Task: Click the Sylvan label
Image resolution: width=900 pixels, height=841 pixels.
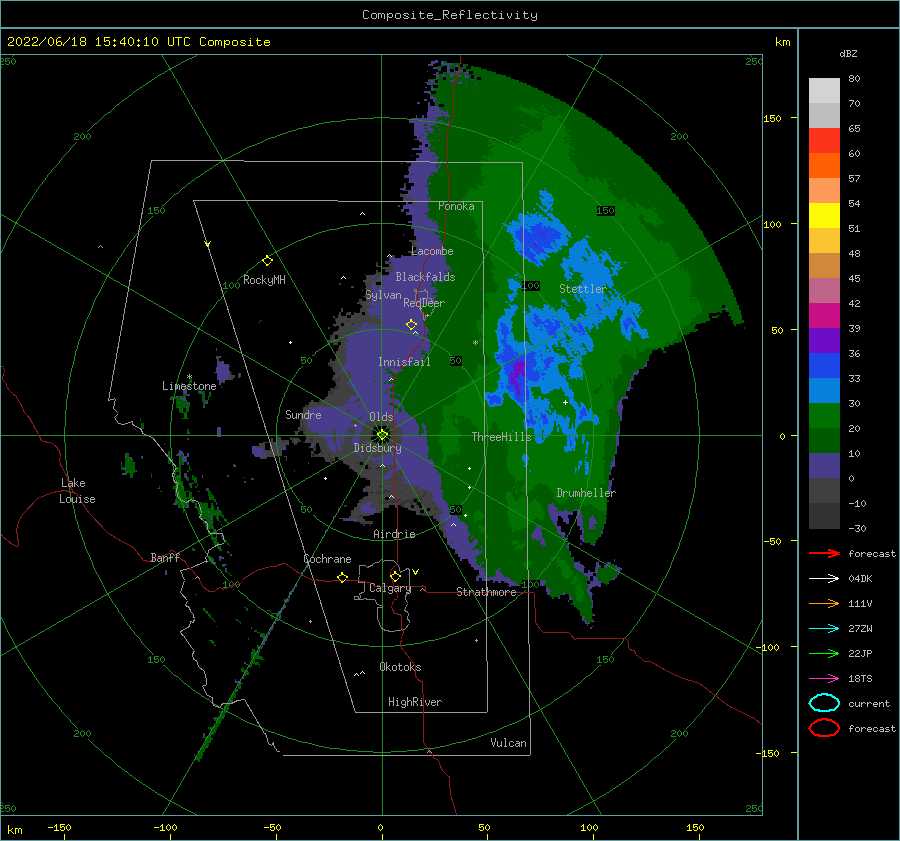Action: pos(383,295)
